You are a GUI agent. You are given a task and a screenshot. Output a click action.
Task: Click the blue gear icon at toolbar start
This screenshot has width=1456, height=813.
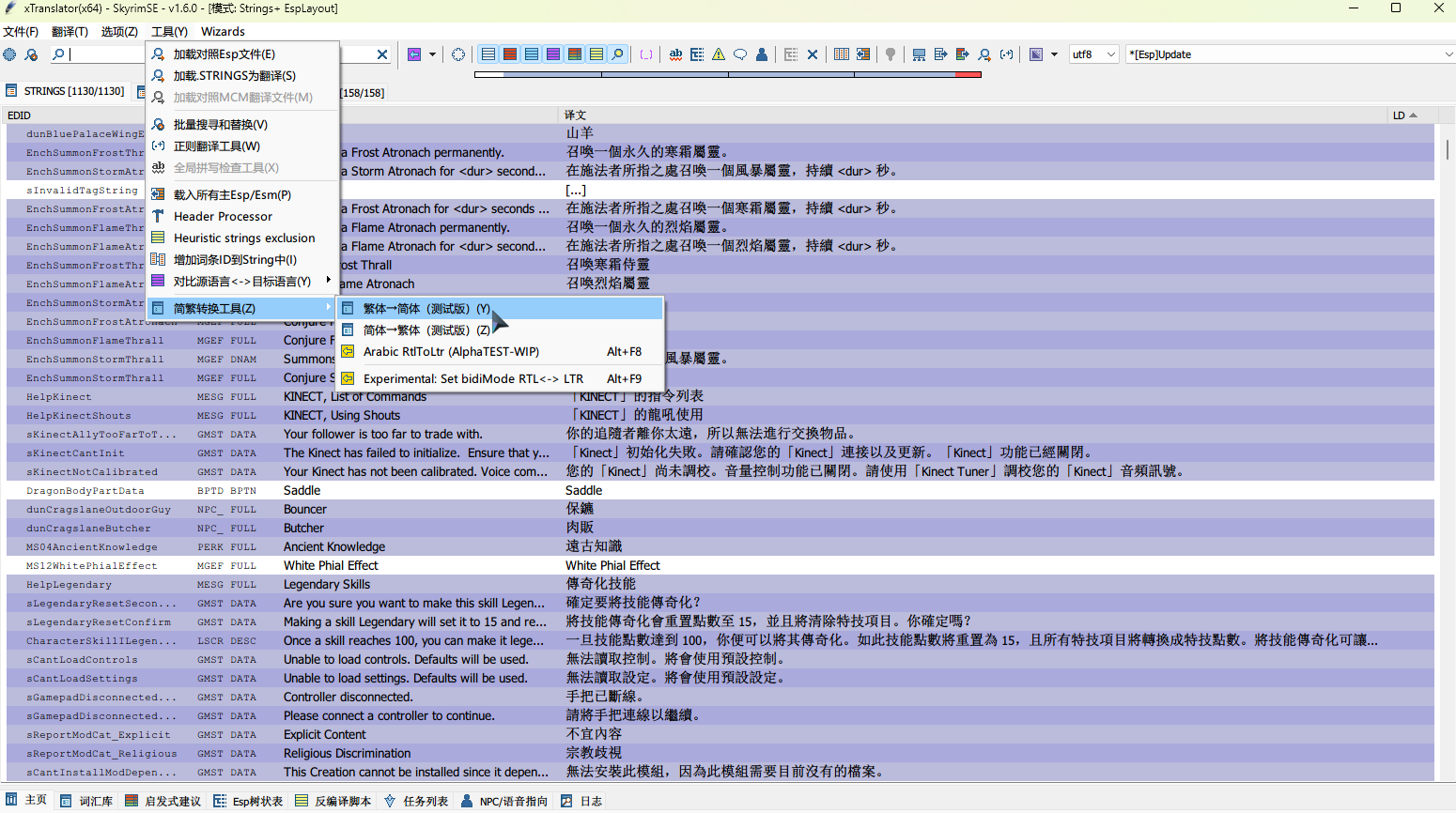[x=9, y=54]
